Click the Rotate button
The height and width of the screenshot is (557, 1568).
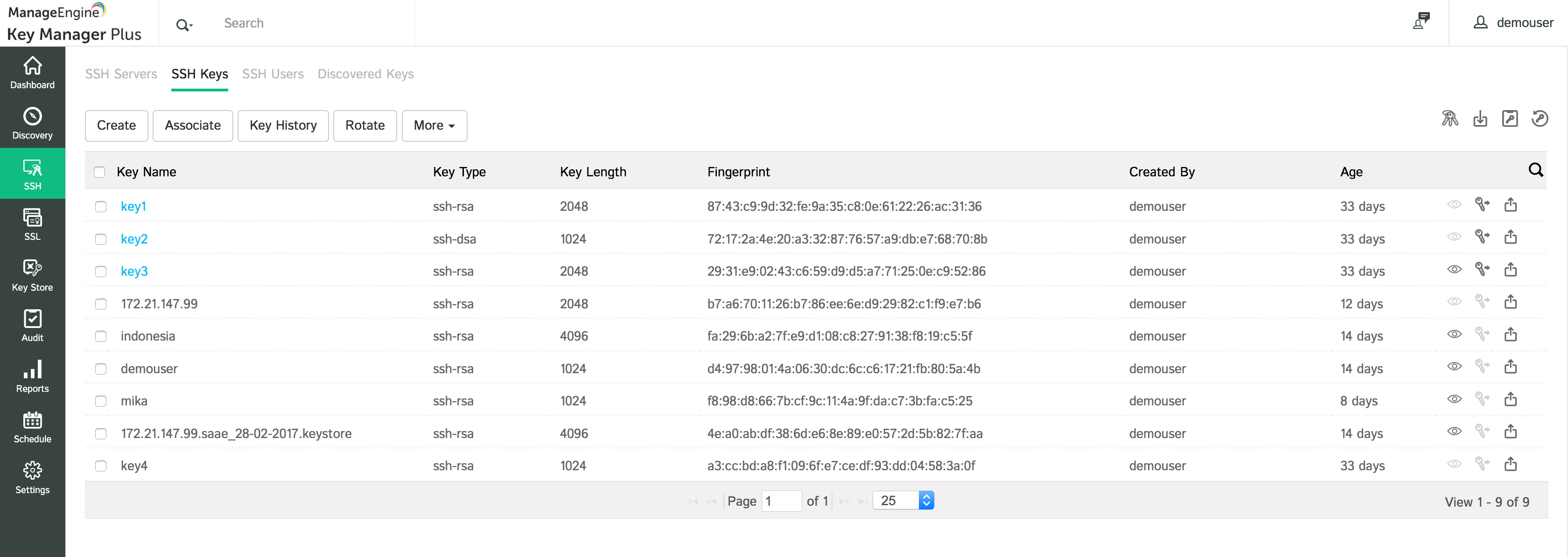coord(364,125)
